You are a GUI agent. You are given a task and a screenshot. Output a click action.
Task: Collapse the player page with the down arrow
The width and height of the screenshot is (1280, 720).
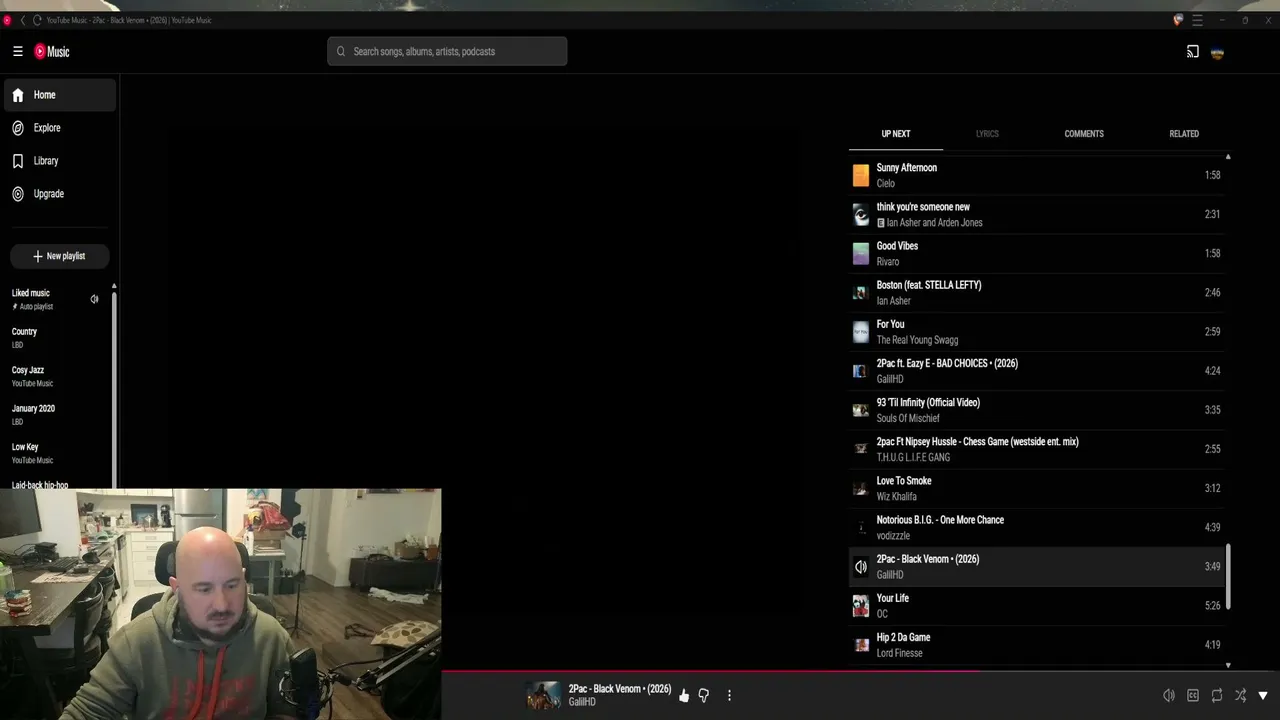1263,696
